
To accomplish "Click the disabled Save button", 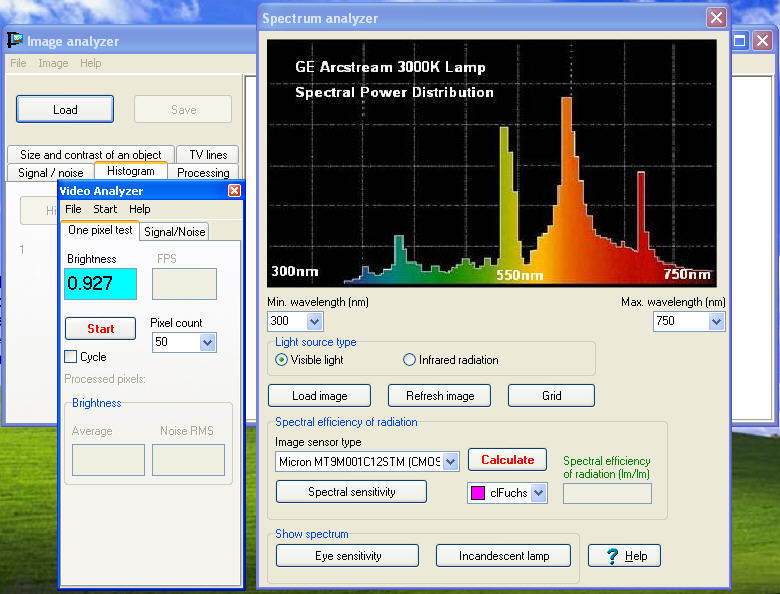I will coord(183,109).
